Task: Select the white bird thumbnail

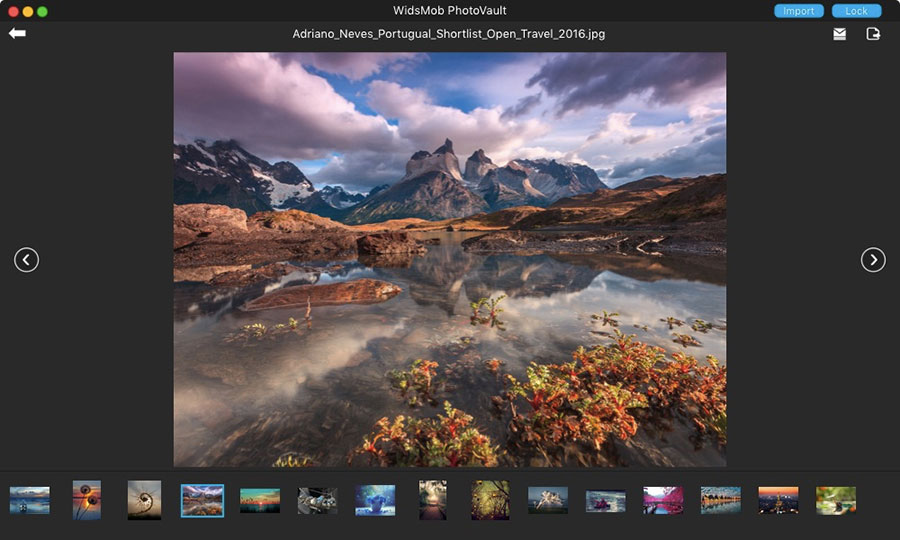Action: 548,500
